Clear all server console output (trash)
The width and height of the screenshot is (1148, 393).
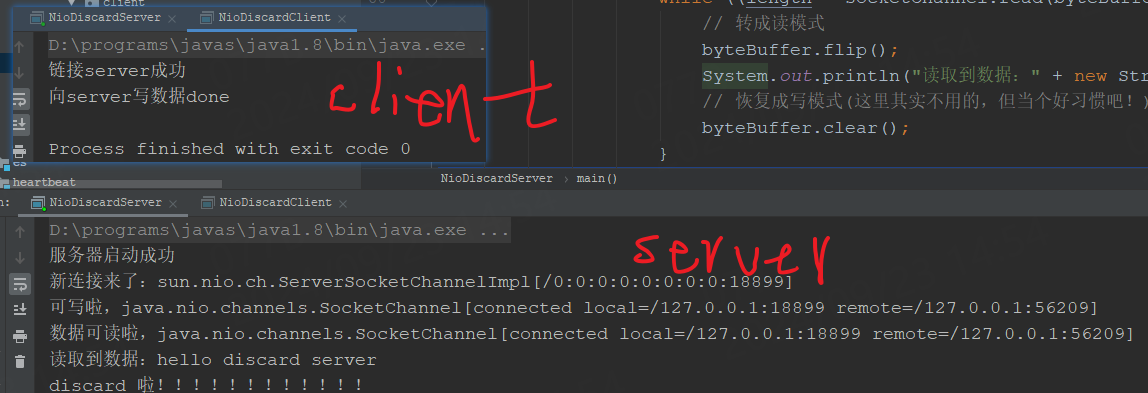[20, 362]
